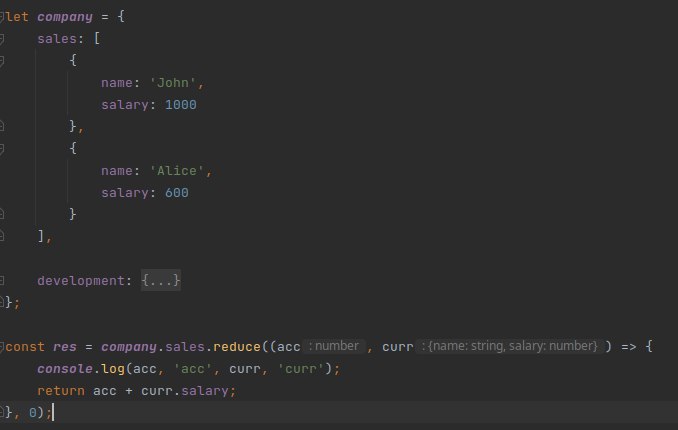
Task: Collapse fold marker on 'const res' line
Action: 2,347
